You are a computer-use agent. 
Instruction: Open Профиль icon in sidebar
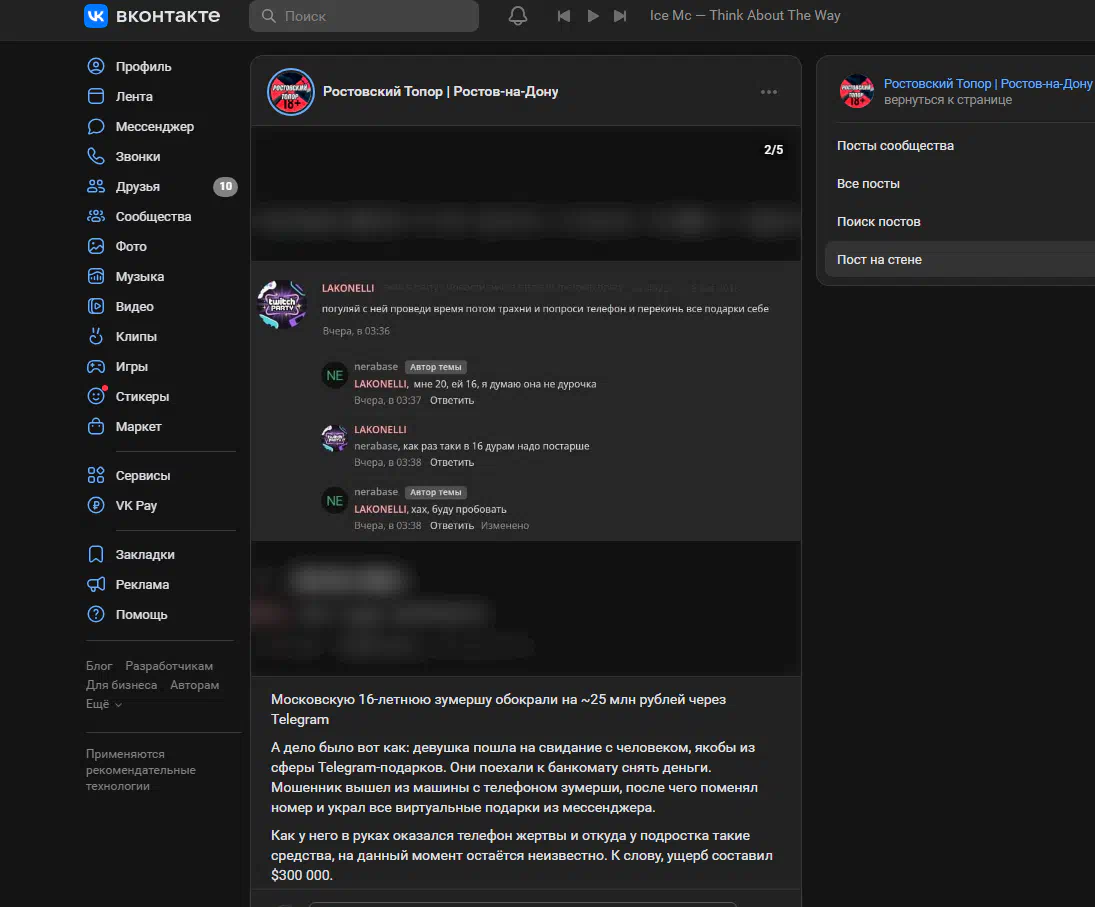[96, 66]
